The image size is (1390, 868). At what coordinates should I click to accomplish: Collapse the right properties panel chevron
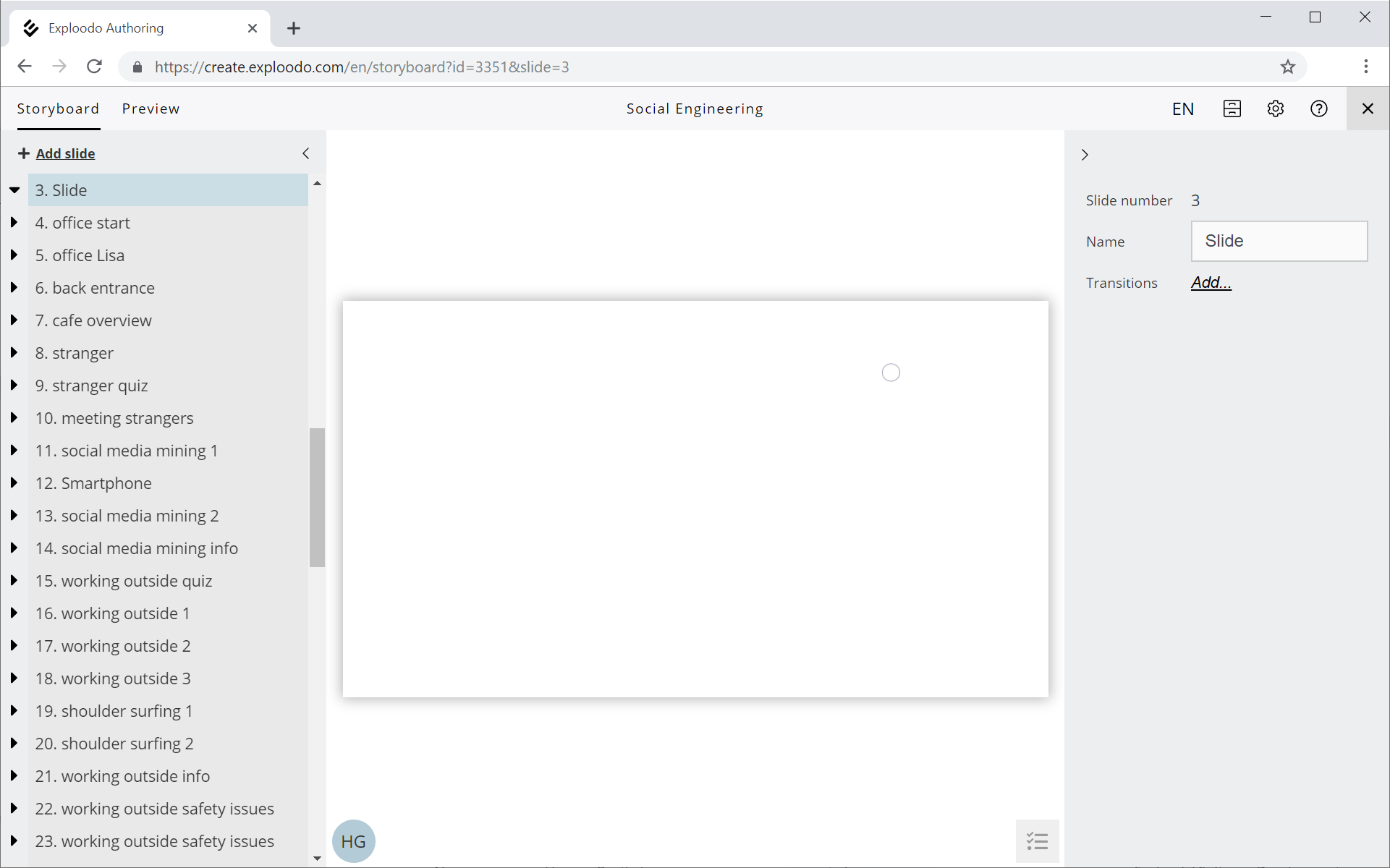click(1084, 155)
